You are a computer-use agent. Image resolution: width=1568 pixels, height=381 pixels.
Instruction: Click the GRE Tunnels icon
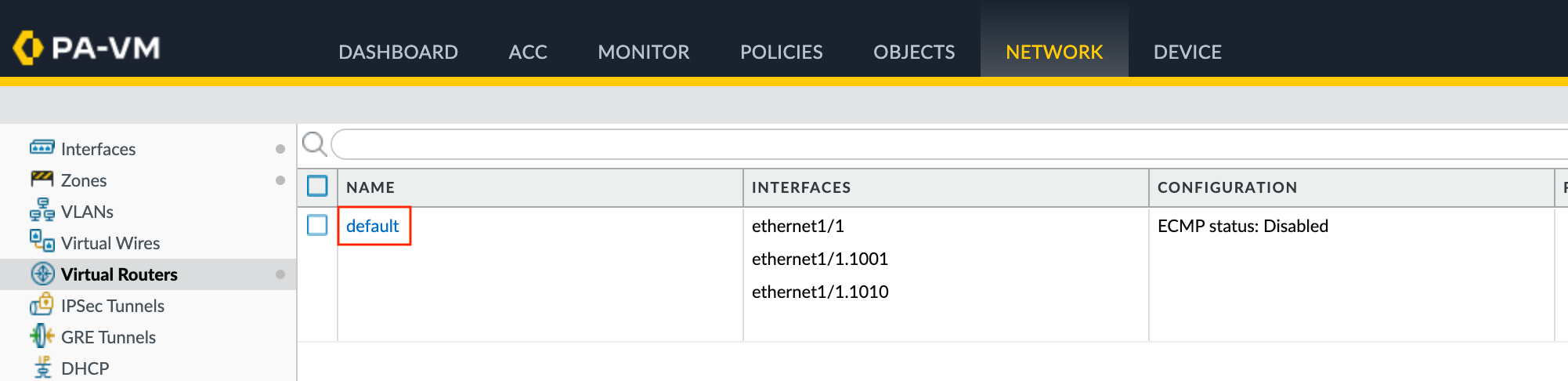point(42,336)
